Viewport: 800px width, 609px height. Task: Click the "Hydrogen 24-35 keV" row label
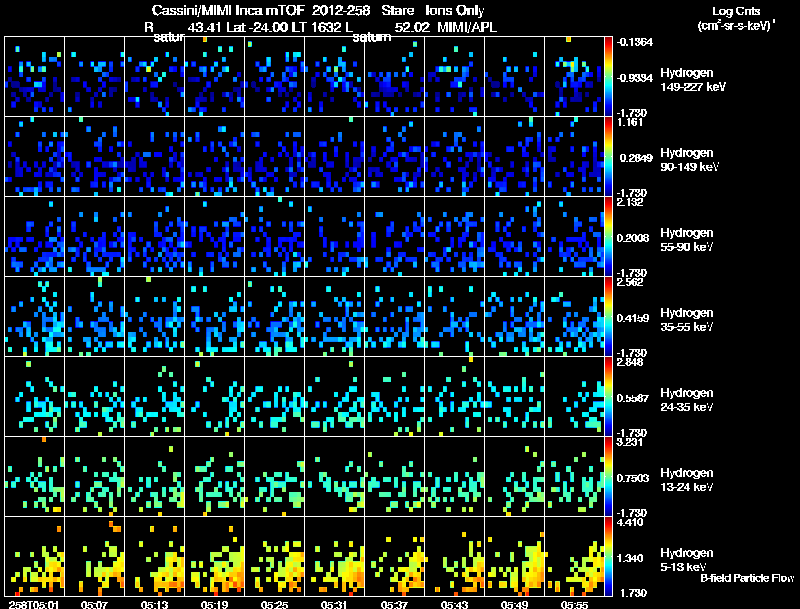[x=687, y=400]
